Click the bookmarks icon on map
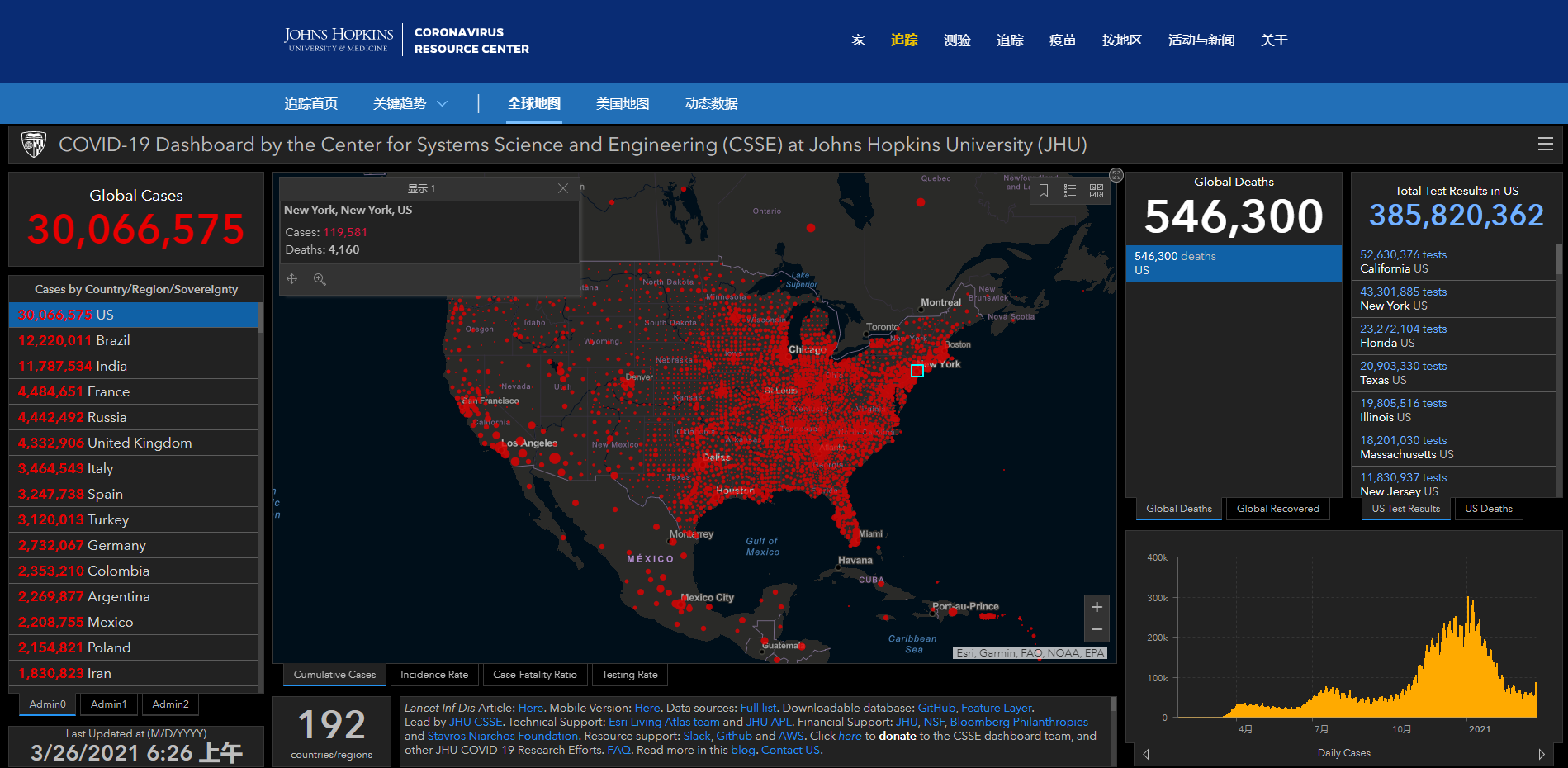The height and width of the screenshot is (768, 1568). point(1044,191)
